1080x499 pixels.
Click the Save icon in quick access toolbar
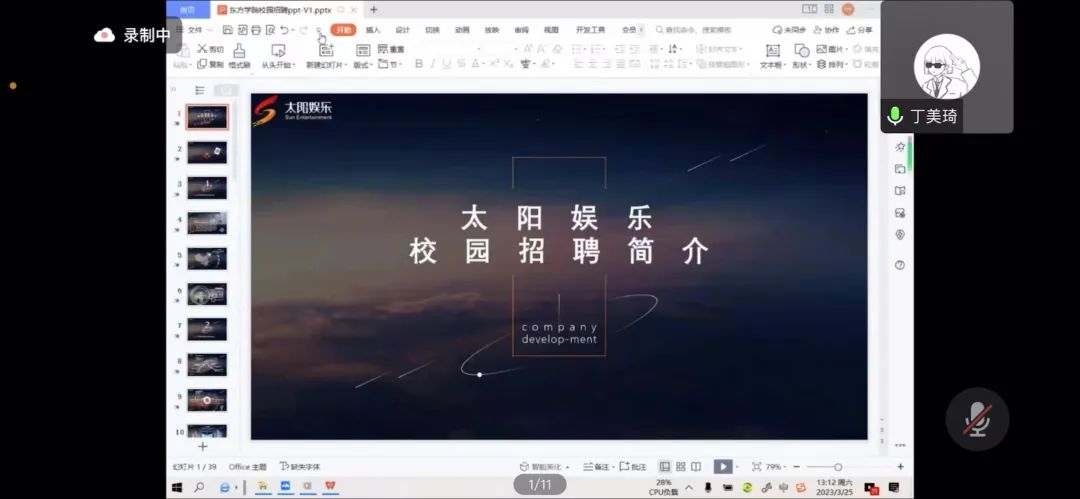click(227, 30)
